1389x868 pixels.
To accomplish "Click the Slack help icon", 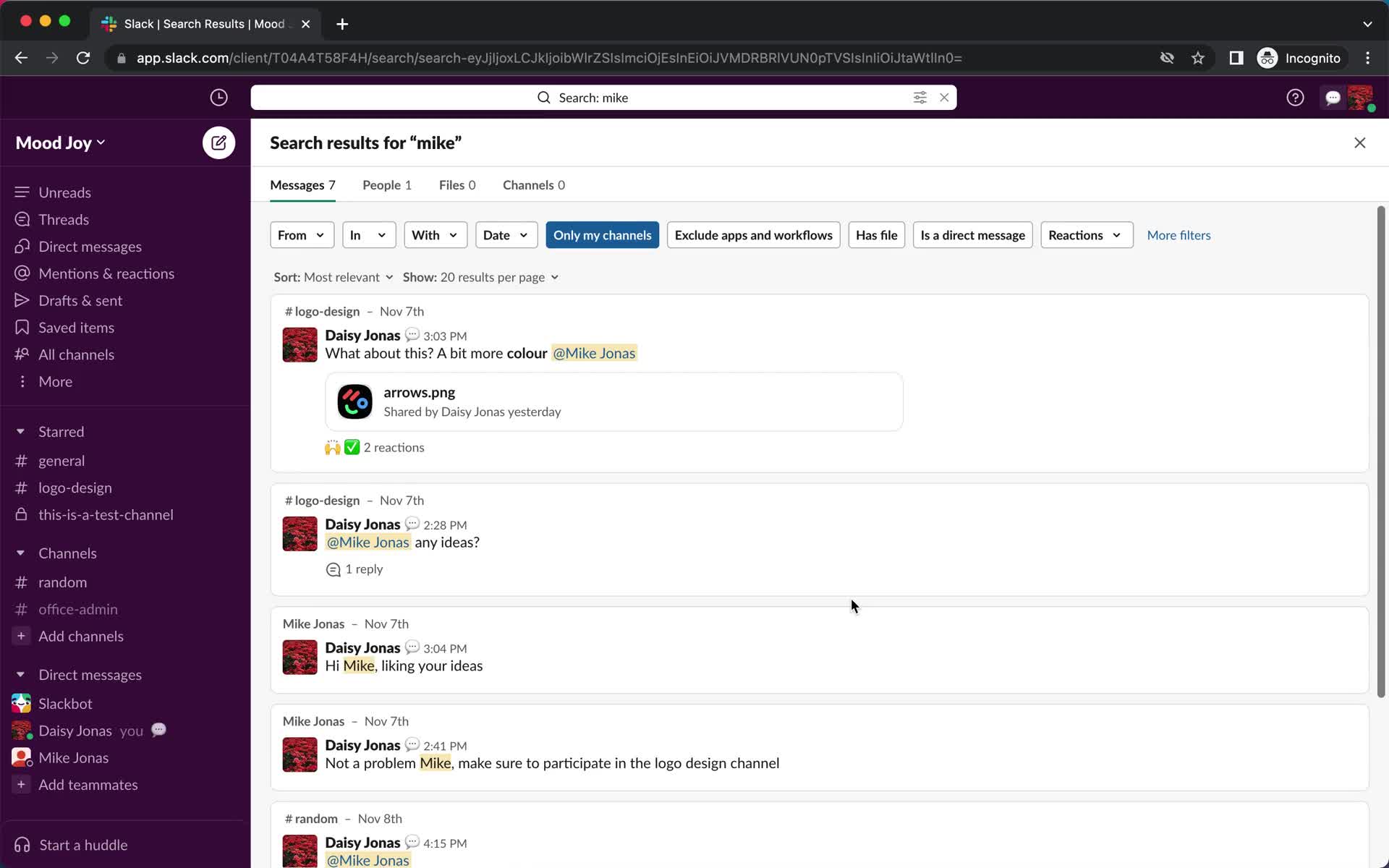I will point(1295,97).
